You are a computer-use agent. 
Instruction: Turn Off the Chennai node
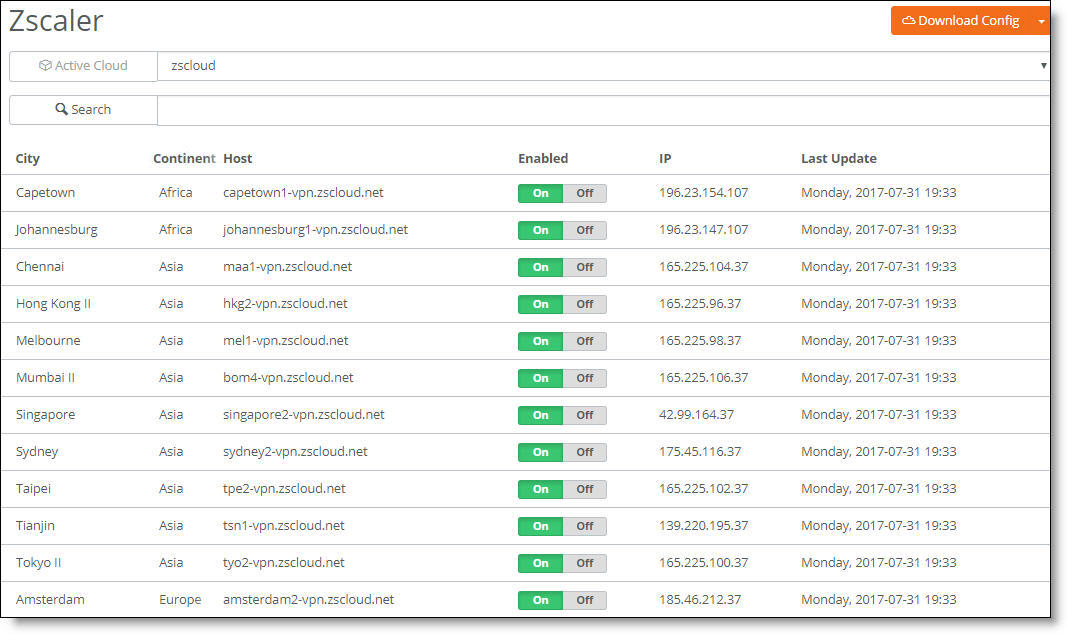tap(585, 267)
